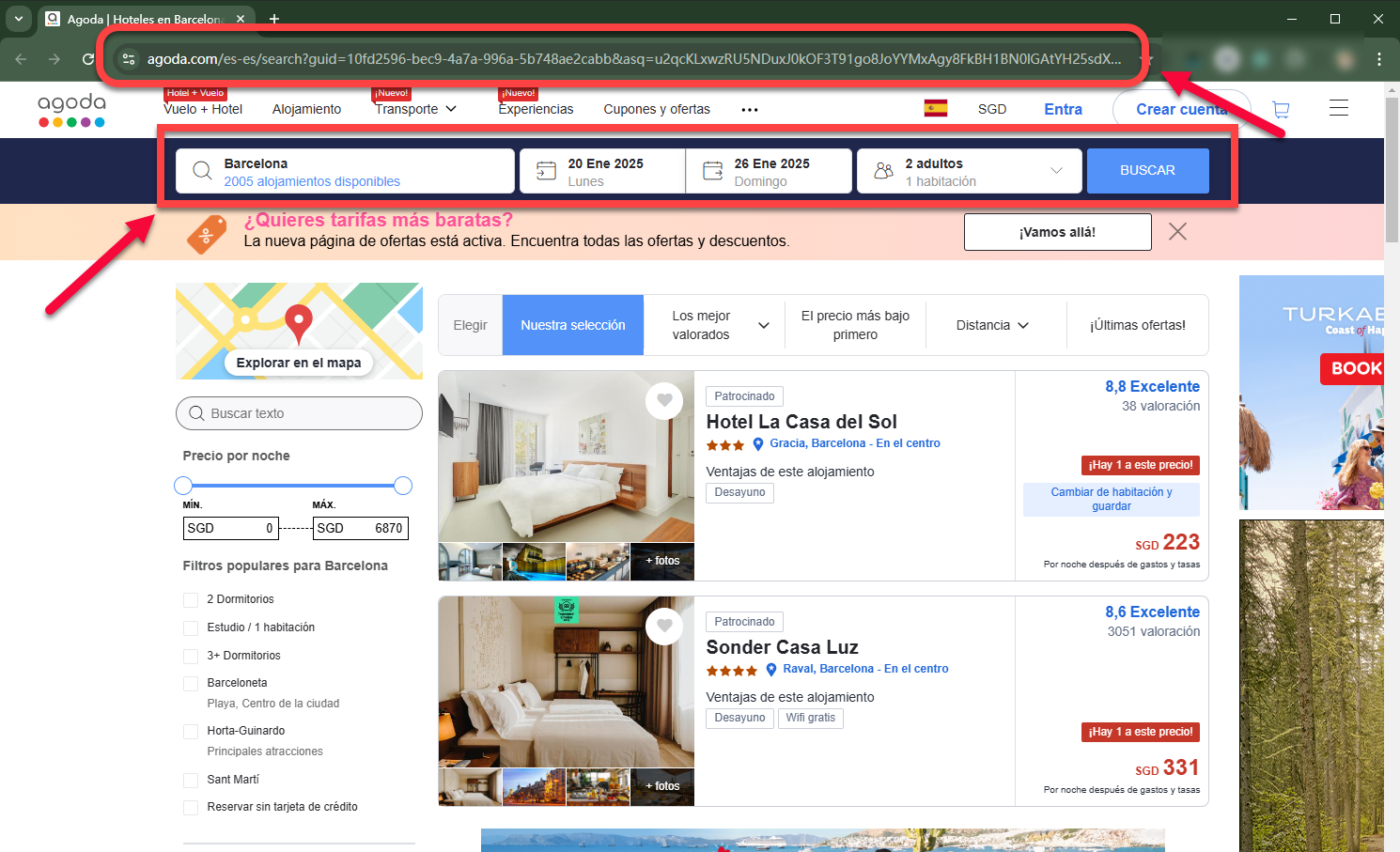Expand Los mejor valorados sort dropdown

point(714,325)
